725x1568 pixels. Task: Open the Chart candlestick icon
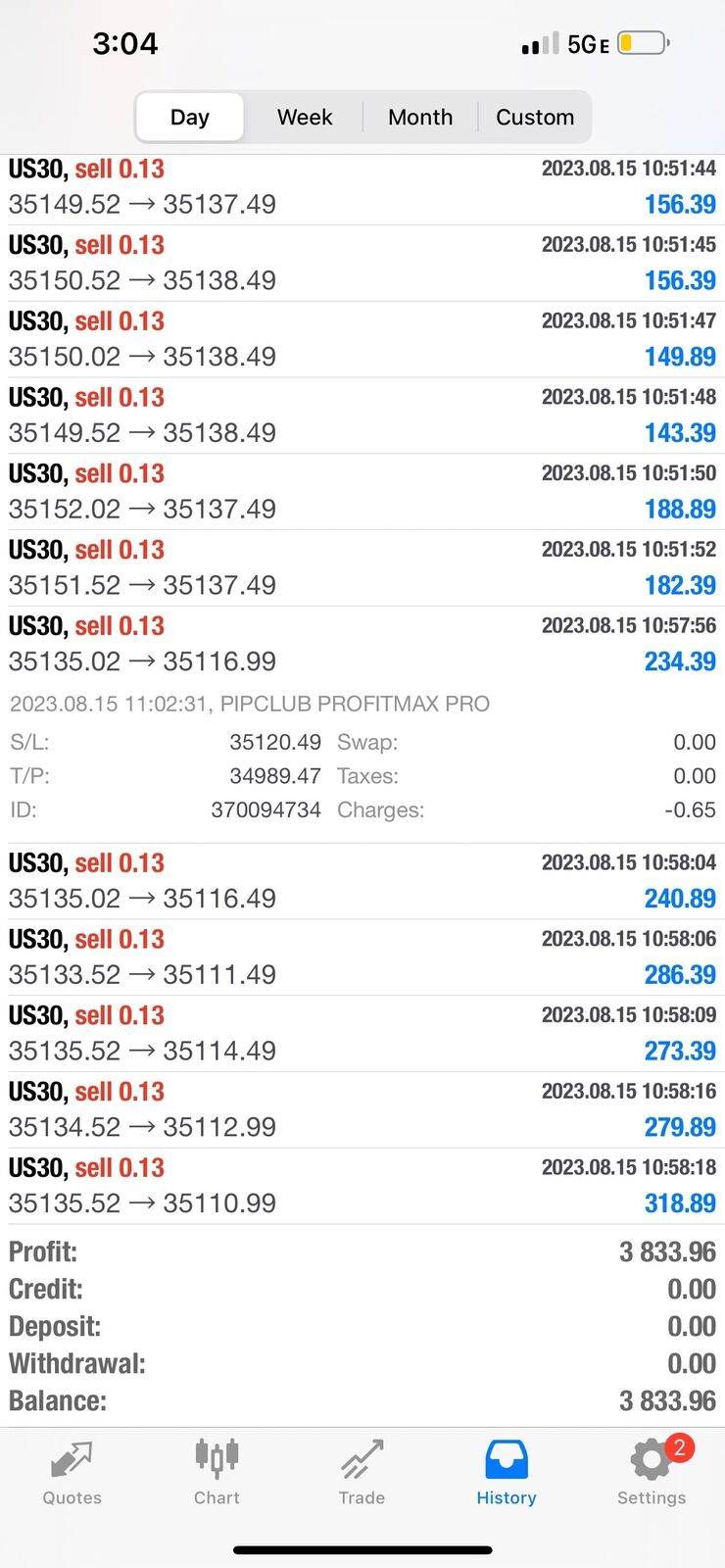tap(217, 1458)
